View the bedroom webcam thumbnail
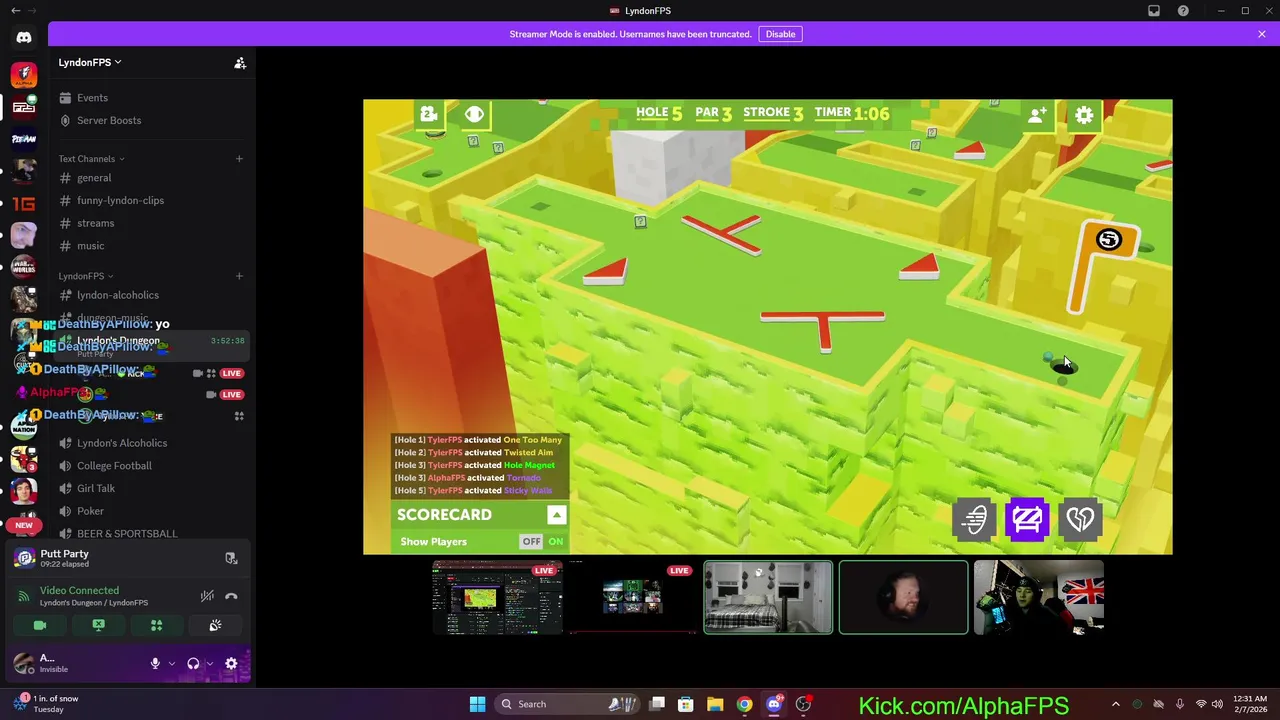This screenshot has height=720, width=1280. [768, 598]
